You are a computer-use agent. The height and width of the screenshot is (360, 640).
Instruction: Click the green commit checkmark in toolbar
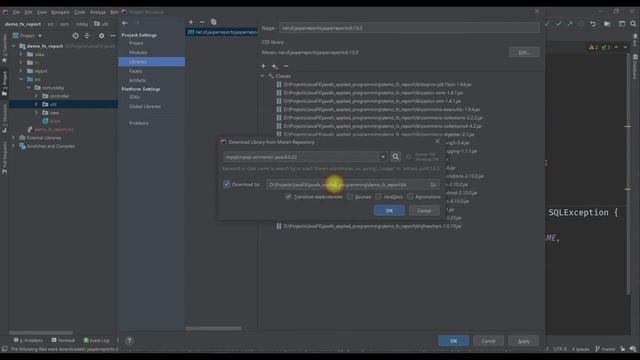click(558, 24)
